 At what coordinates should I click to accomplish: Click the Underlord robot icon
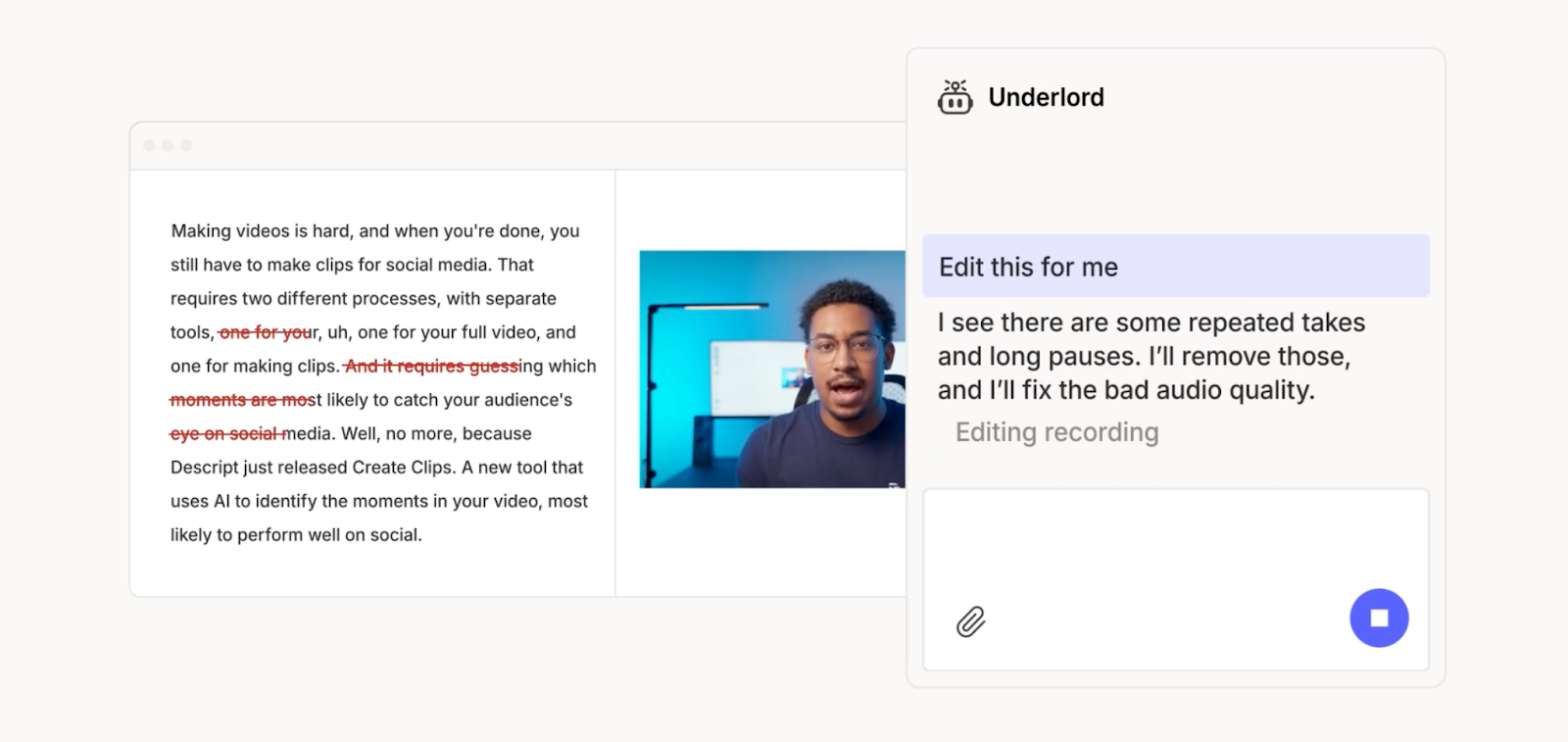point(955,97)
